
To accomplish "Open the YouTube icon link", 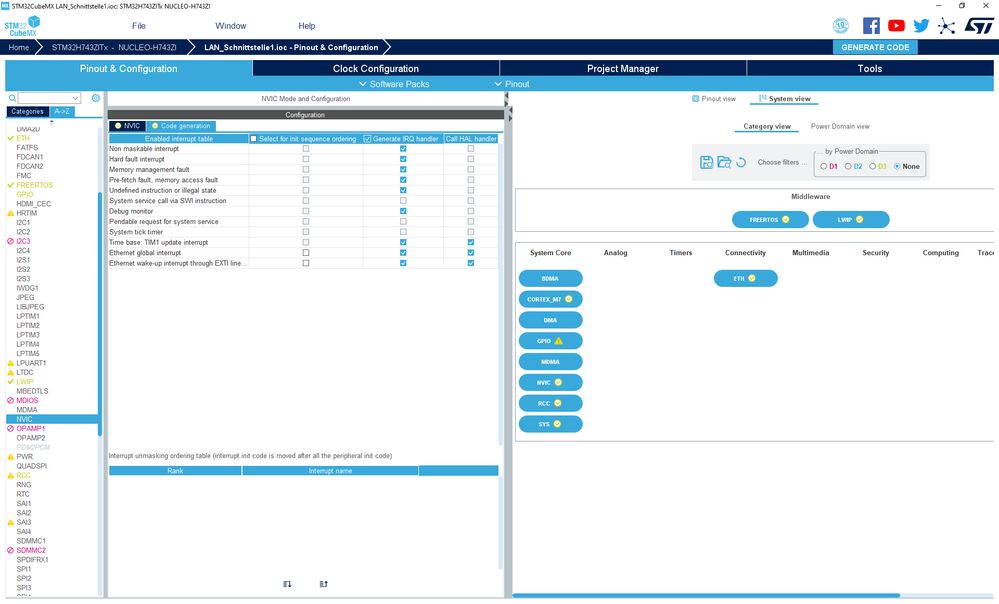I will [x=896, y=25].
